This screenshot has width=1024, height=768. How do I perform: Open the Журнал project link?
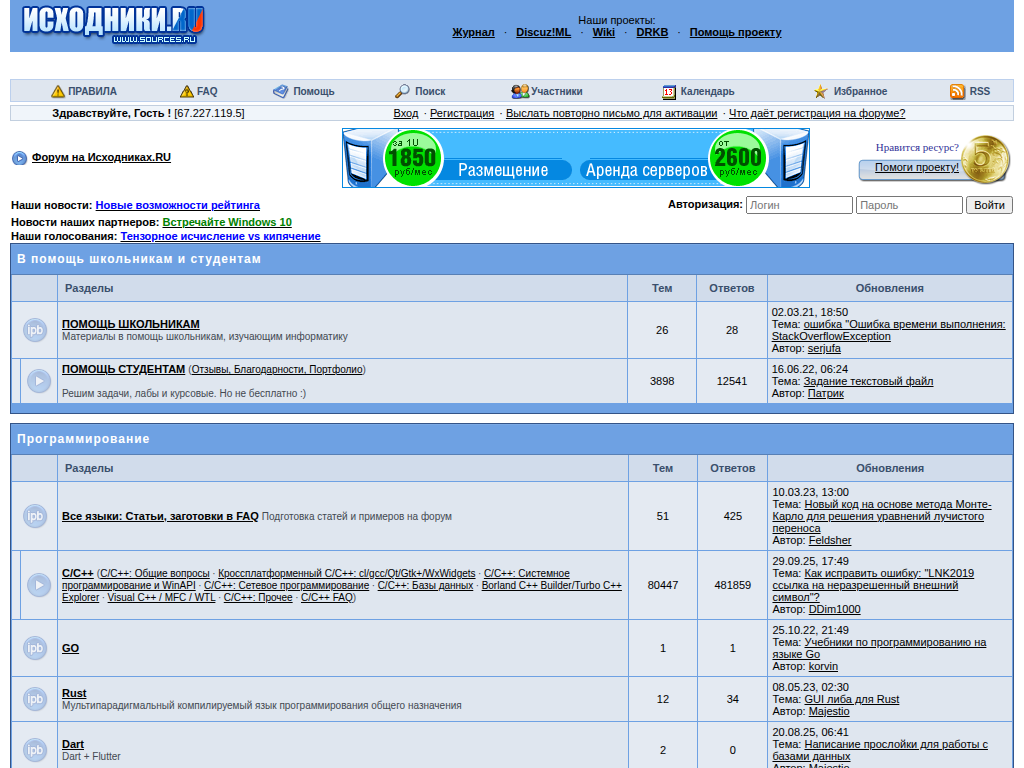click(x=473, y=32)
